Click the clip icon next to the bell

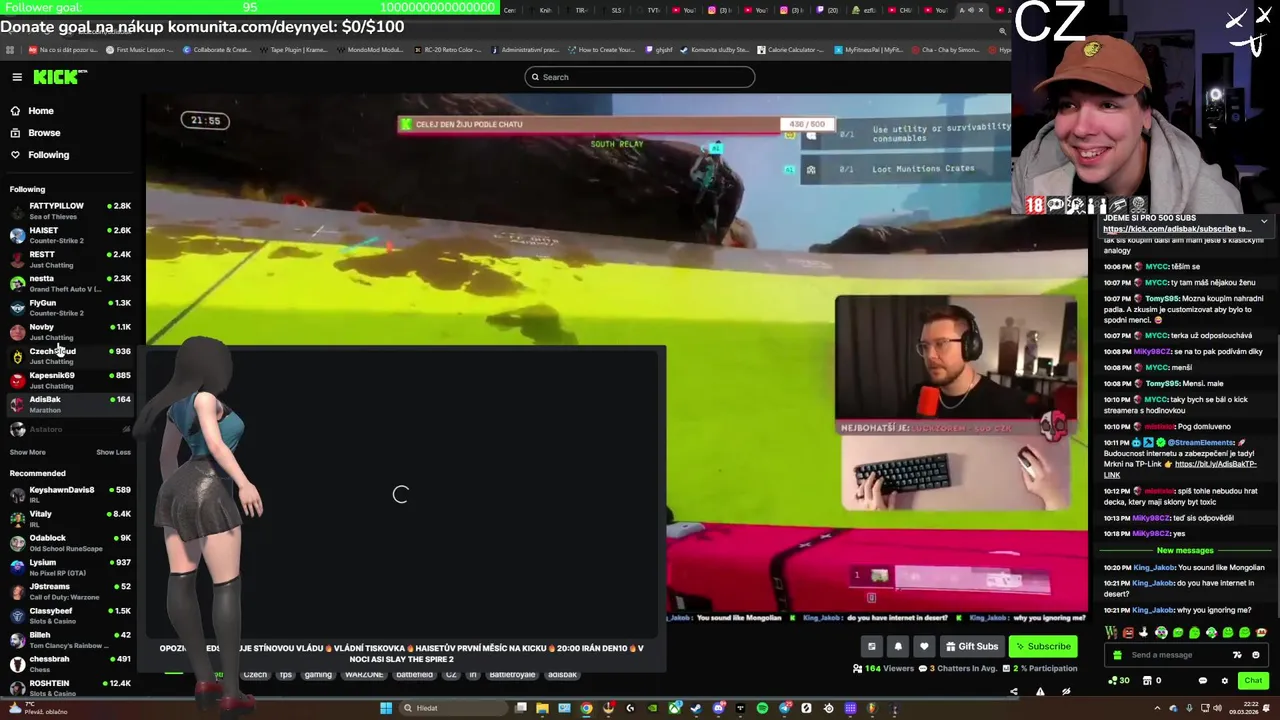[872, 647]
